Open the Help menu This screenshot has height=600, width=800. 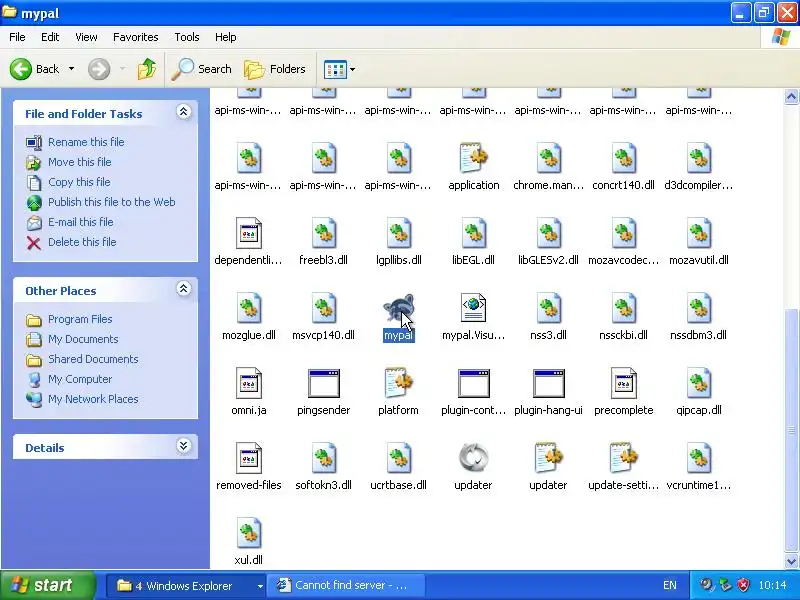(x=225, y=37)
